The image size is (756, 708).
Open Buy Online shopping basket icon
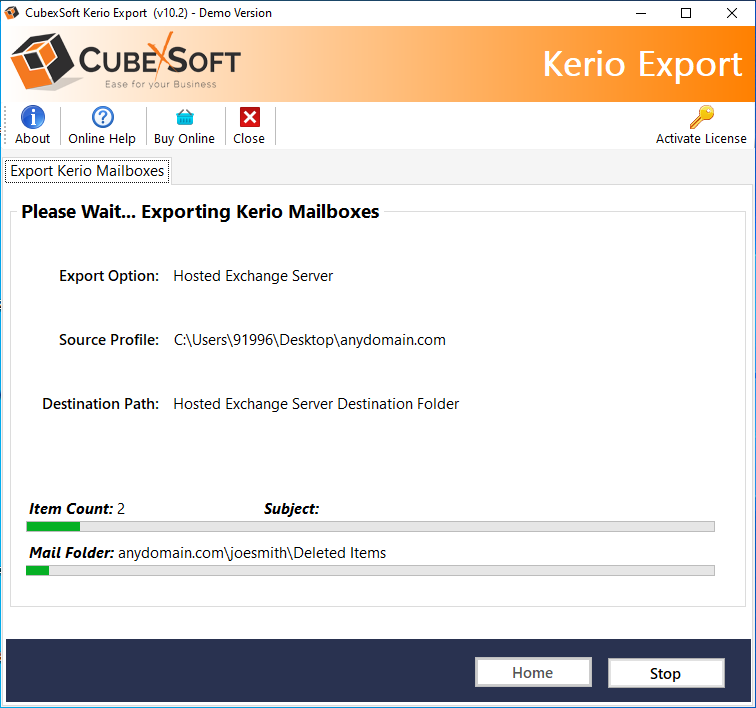click(184, 118)
